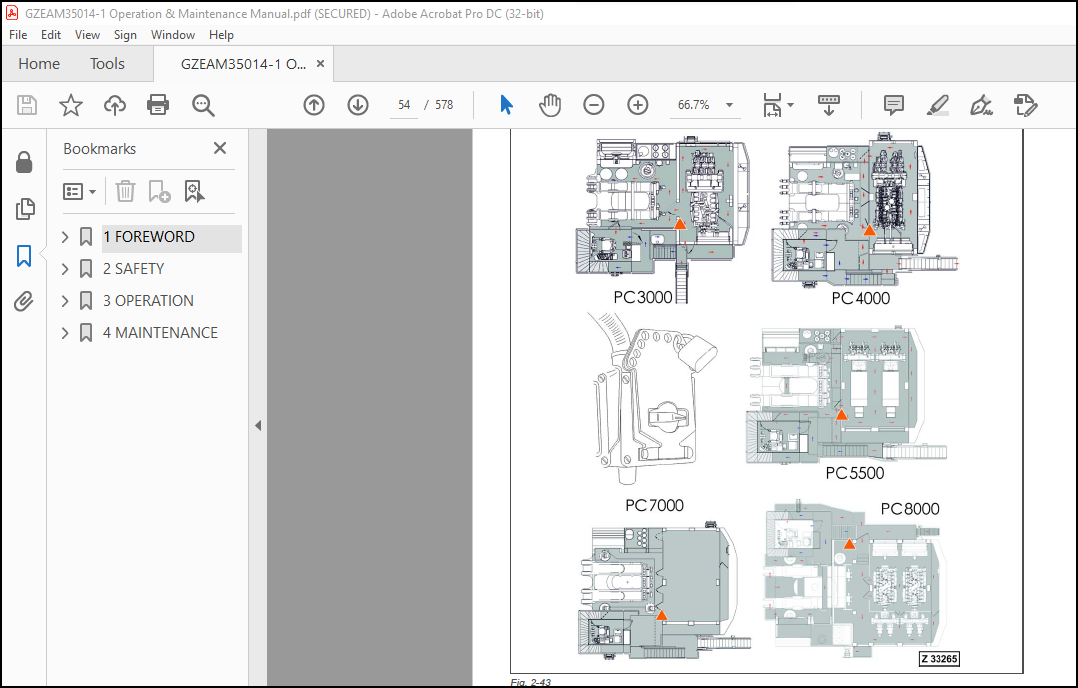Click the send for signature icon
The image size is (1078, 688).
point(1025,105)
